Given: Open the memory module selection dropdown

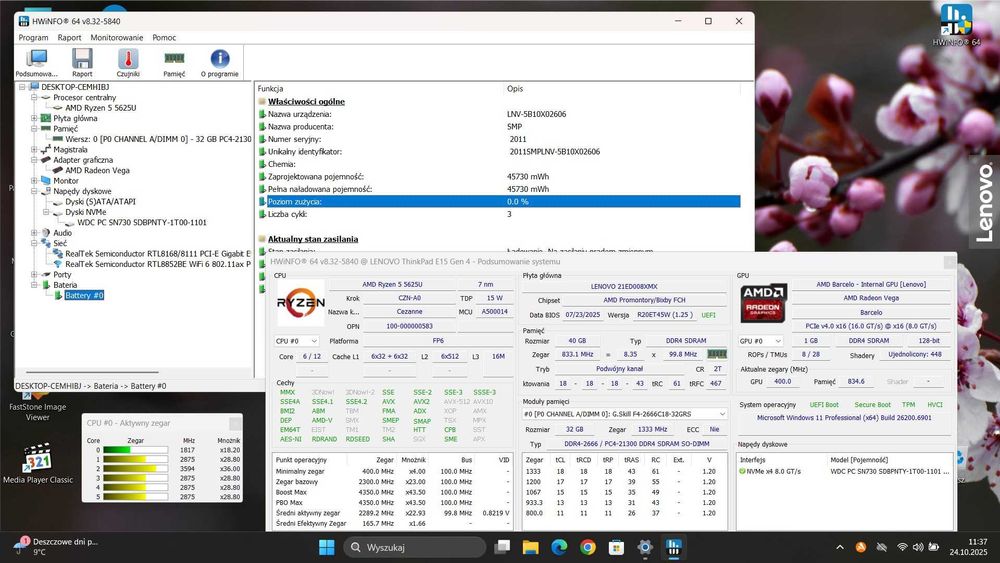Looking at the screenshot, I should [624, 414].
